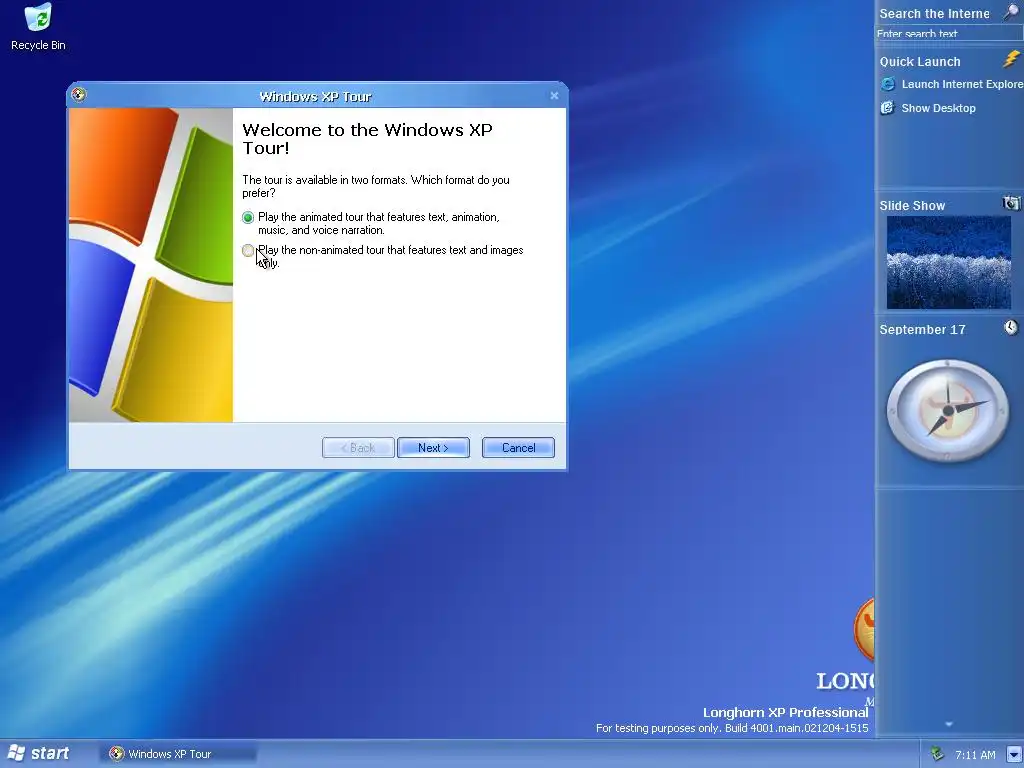Open the Slide Show picture thumbnail
This screenshot has width=1024, height=768.
(948, 263)
